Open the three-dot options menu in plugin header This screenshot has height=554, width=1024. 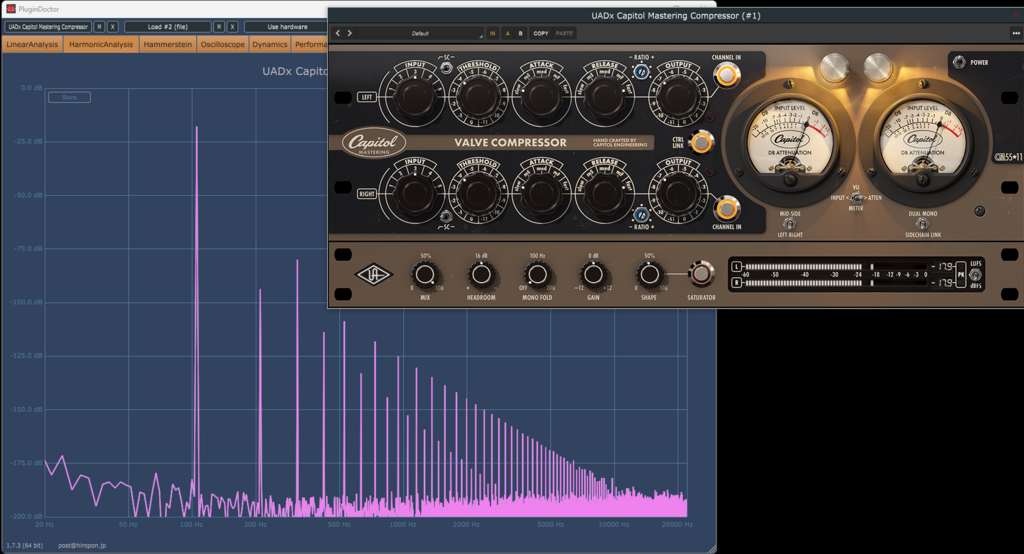tap(1016, 33)
